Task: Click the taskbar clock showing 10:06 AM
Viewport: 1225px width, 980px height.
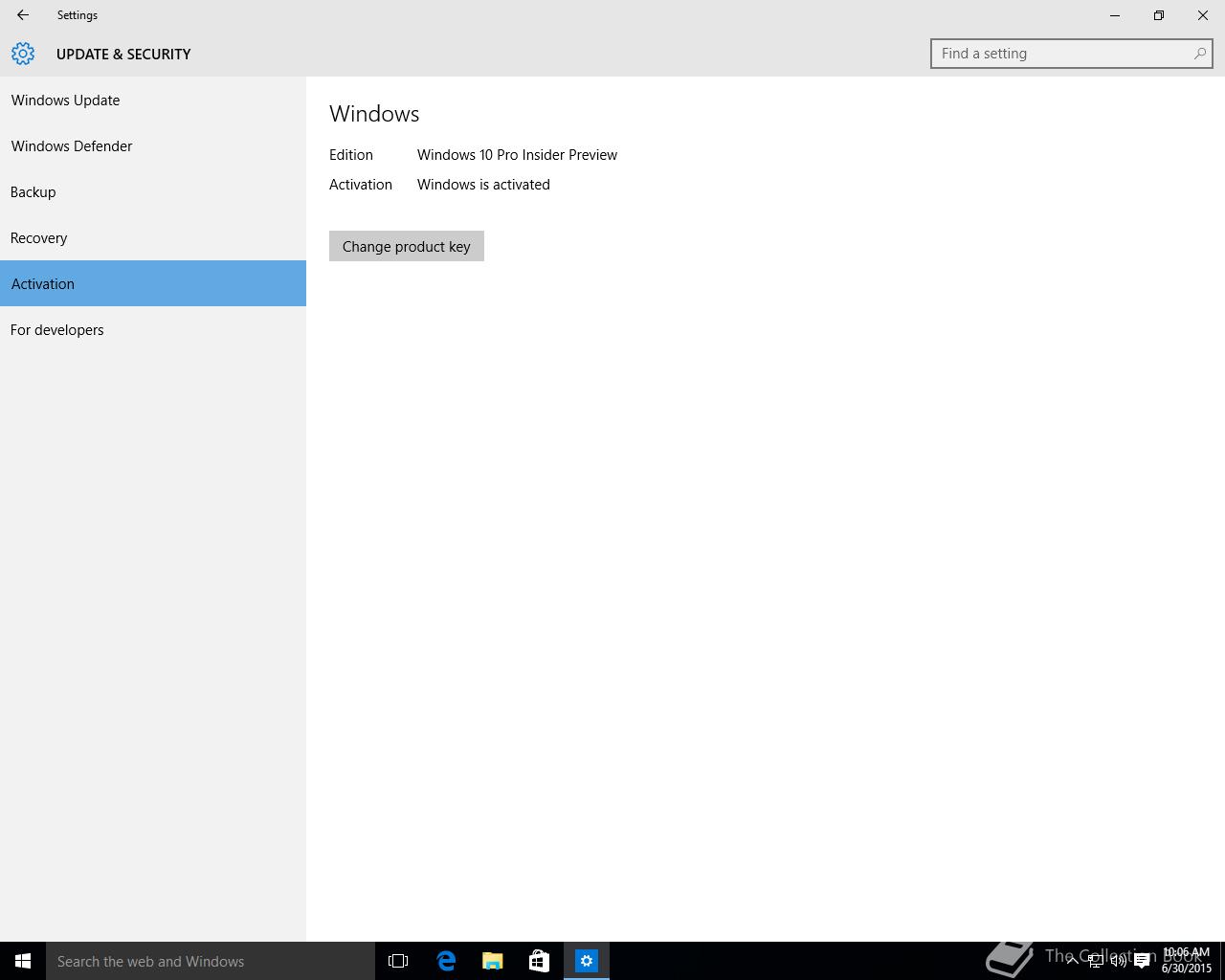Action: pyautogui.click(x=1187, y=961)
